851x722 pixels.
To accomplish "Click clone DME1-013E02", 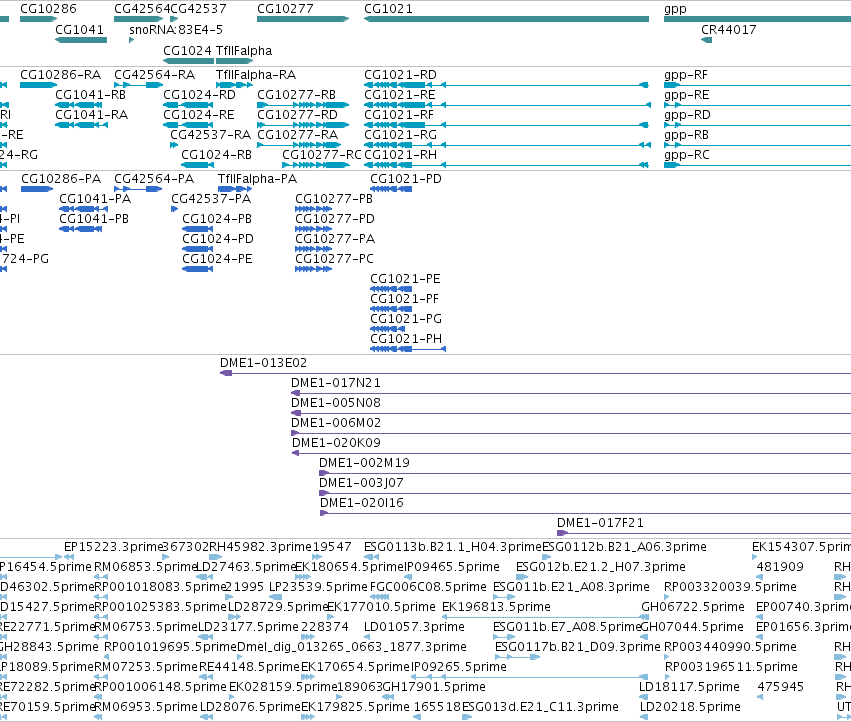I will point(263,363).
